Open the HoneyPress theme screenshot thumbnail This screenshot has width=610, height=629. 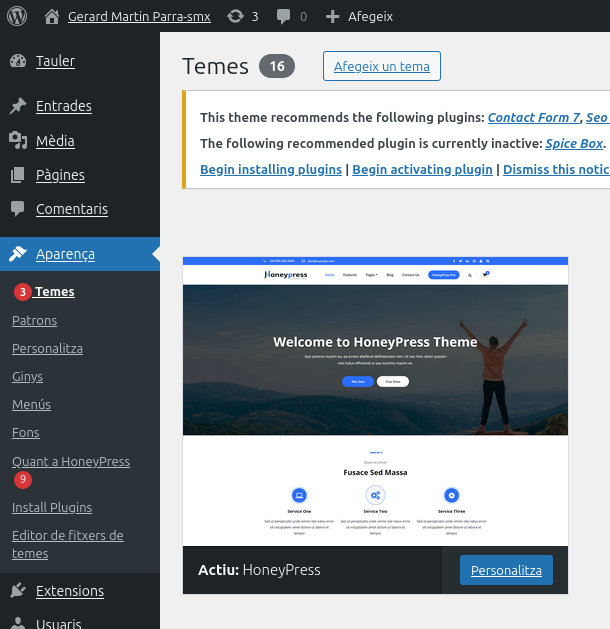pos(375,400)
